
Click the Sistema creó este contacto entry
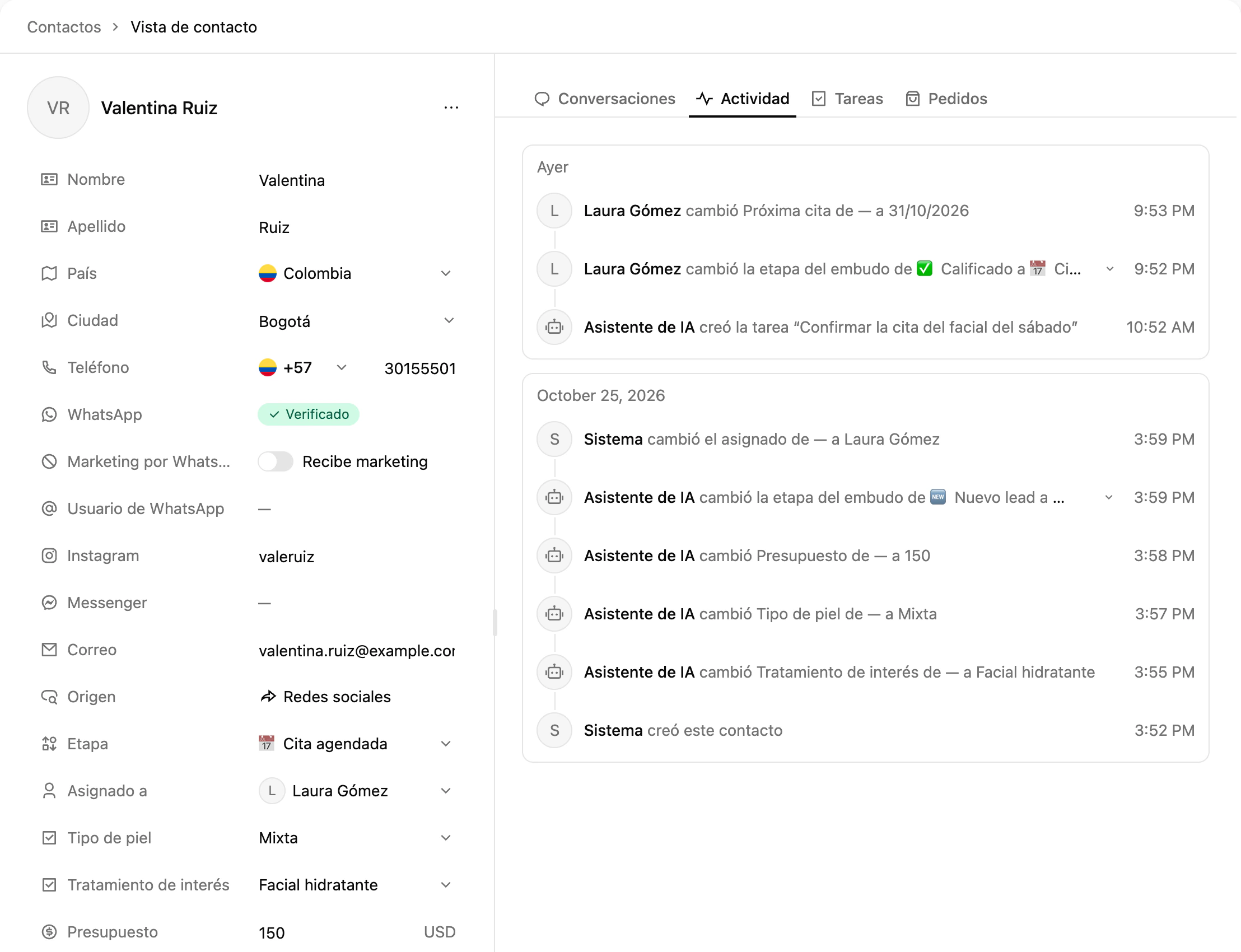click(865, 730)
